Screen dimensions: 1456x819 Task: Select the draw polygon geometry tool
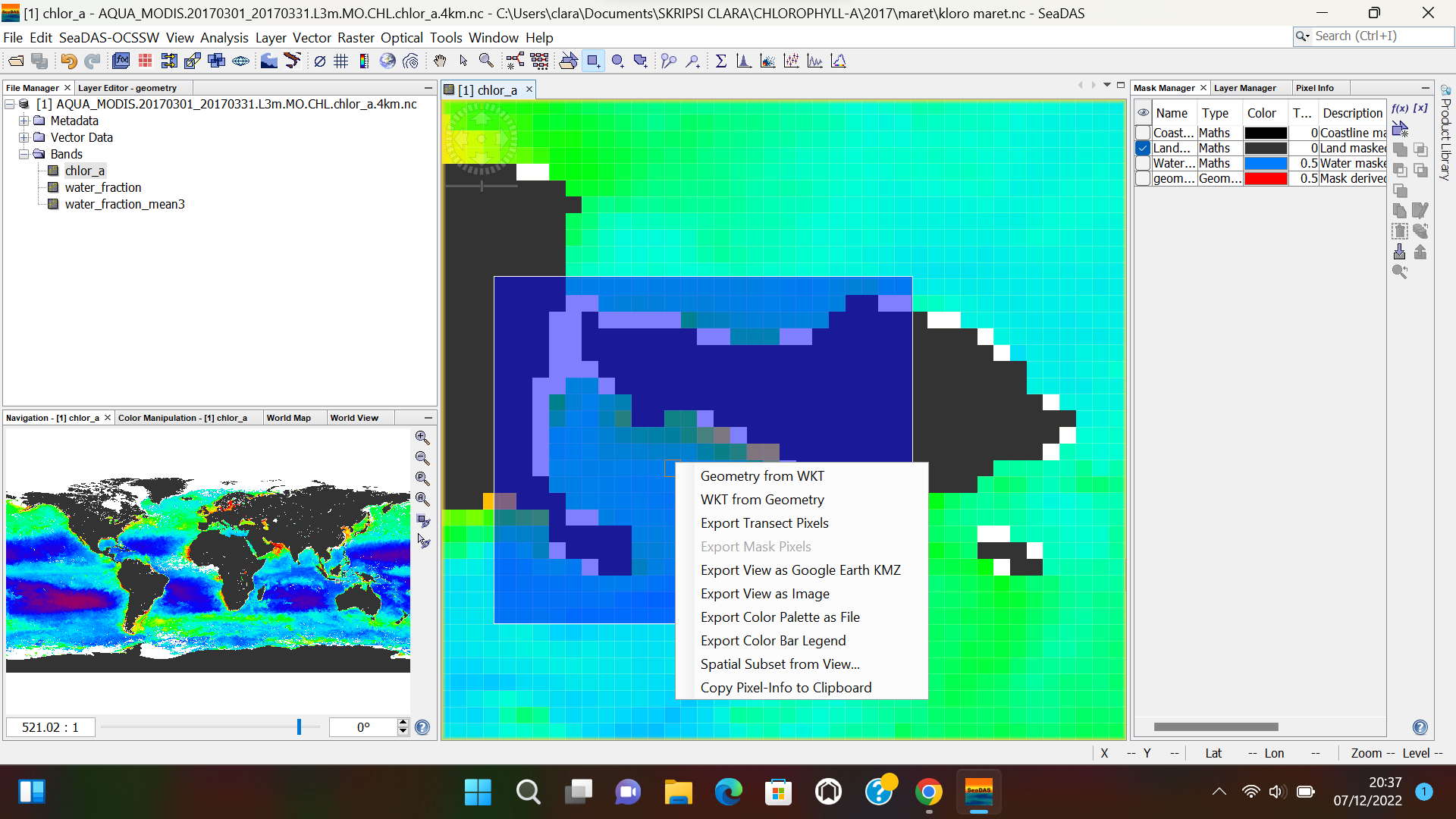coord(641,61)
